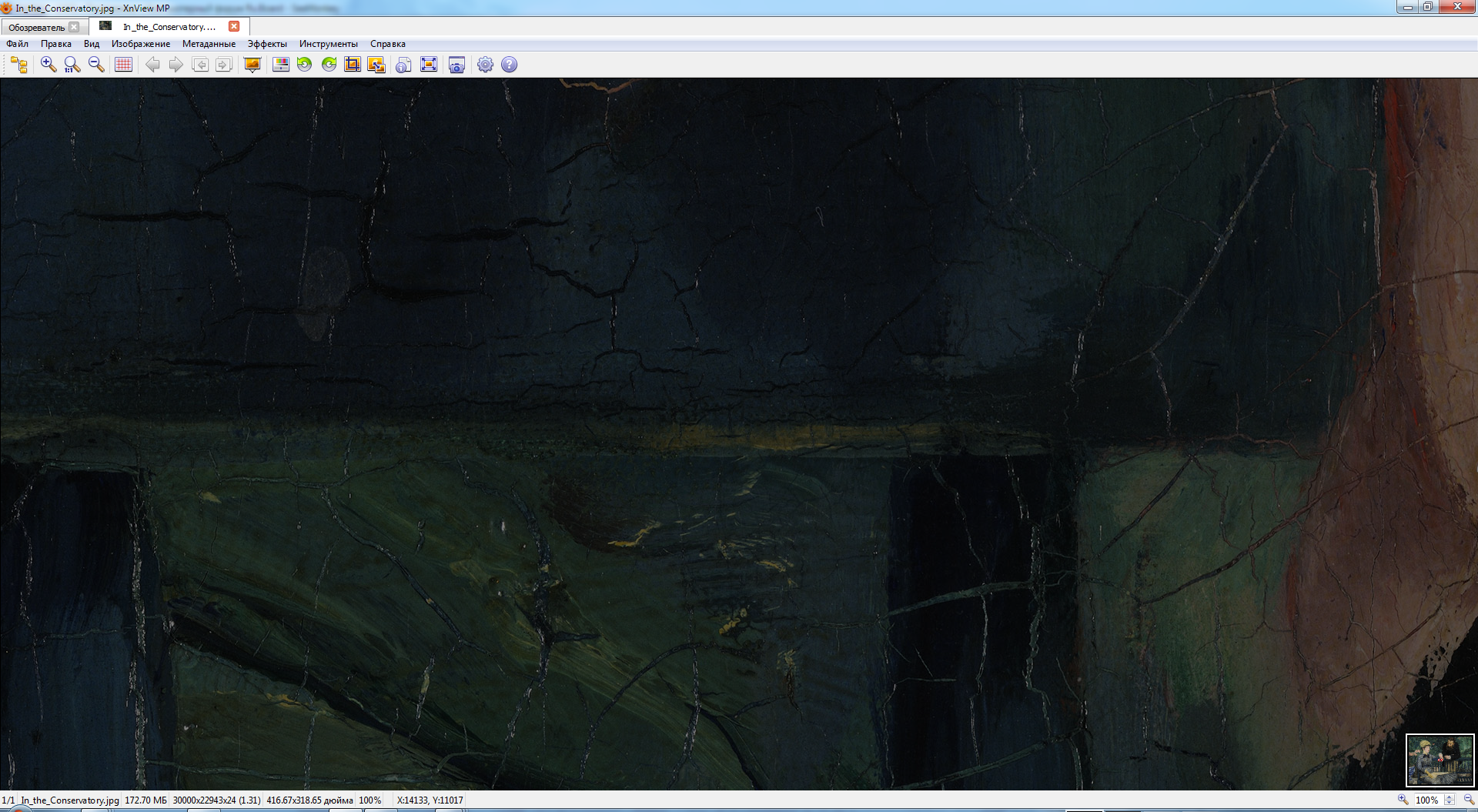The width and height of the screenshot is (1478, 812).
Task: Decrease zoom with the stepper down arrow
Action: [1450, 803]
